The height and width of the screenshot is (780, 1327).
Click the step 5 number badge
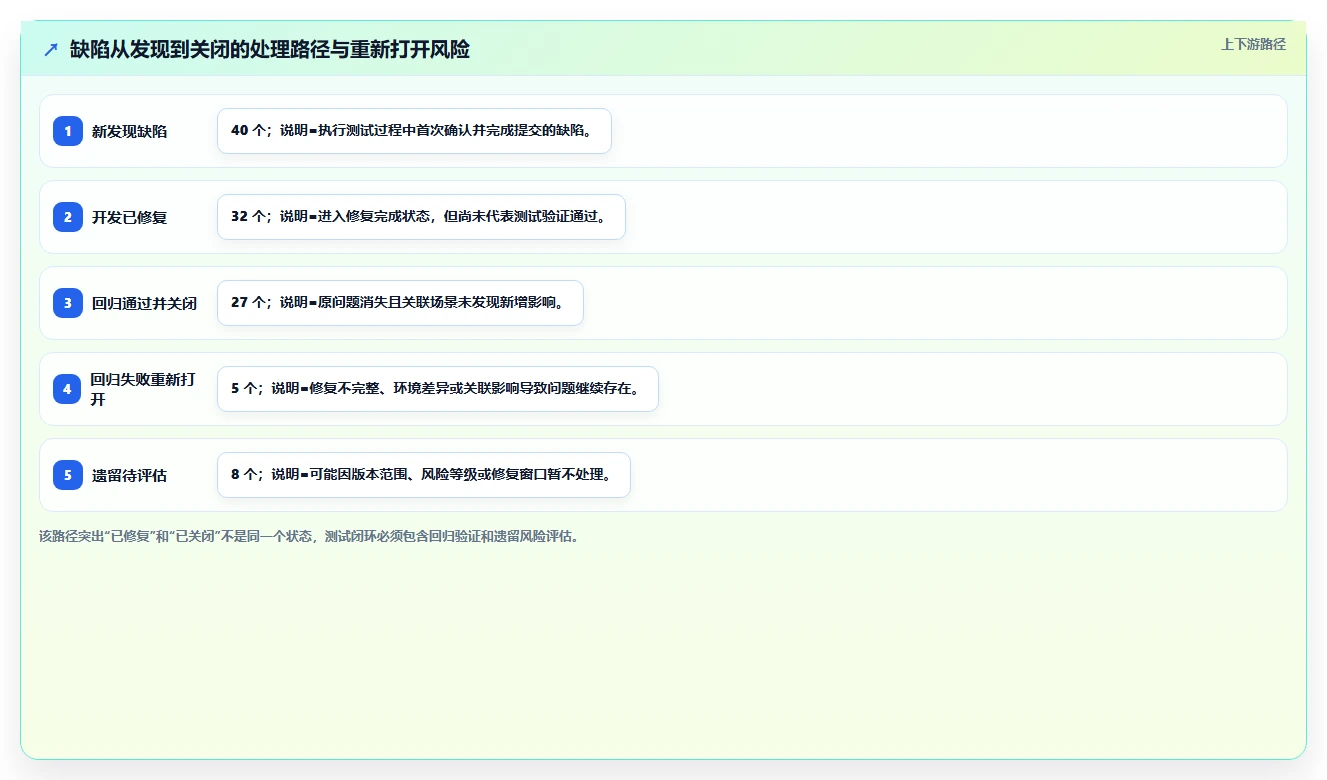pos(68,475)
